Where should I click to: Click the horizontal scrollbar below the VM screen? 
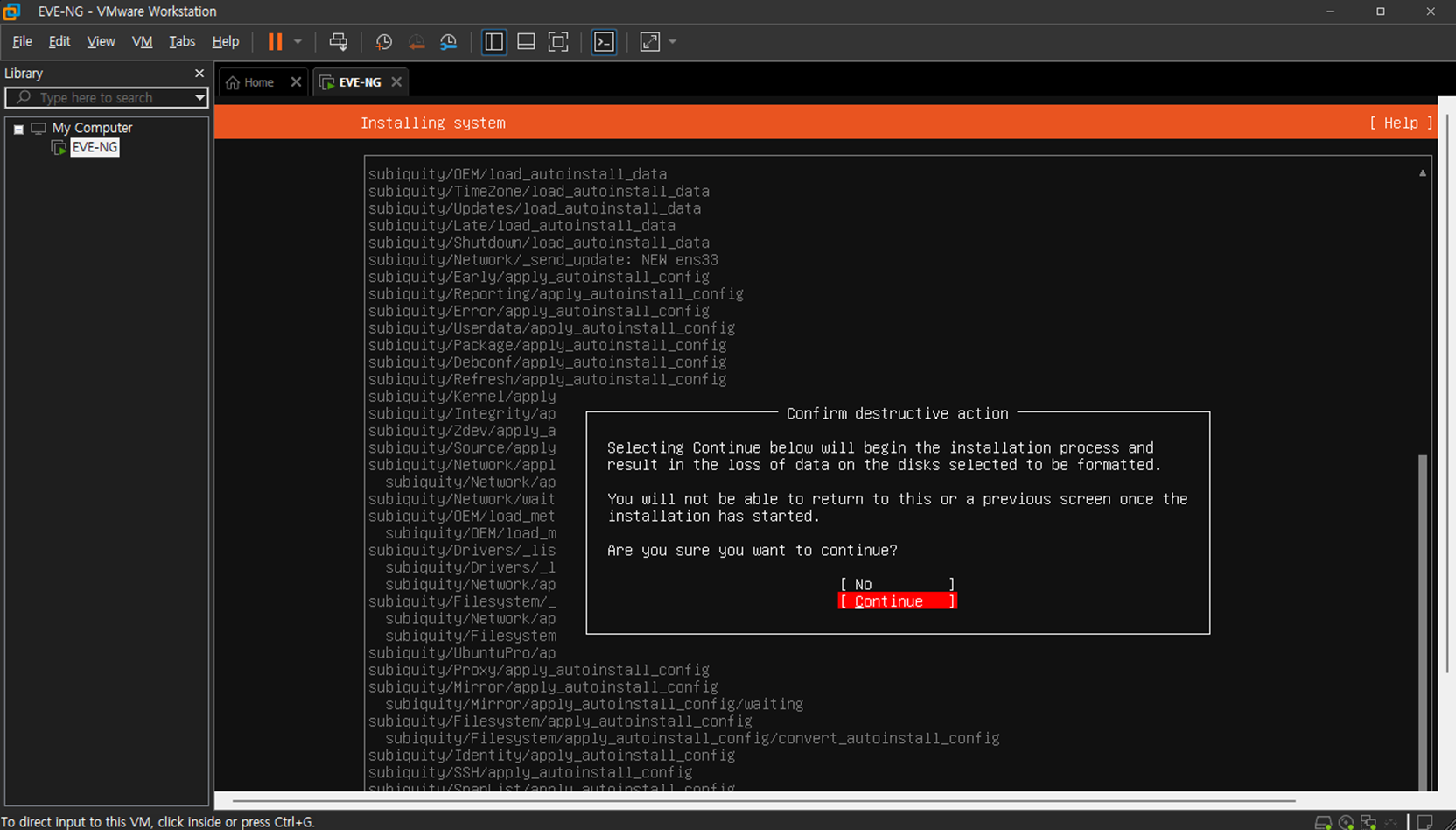763,800
